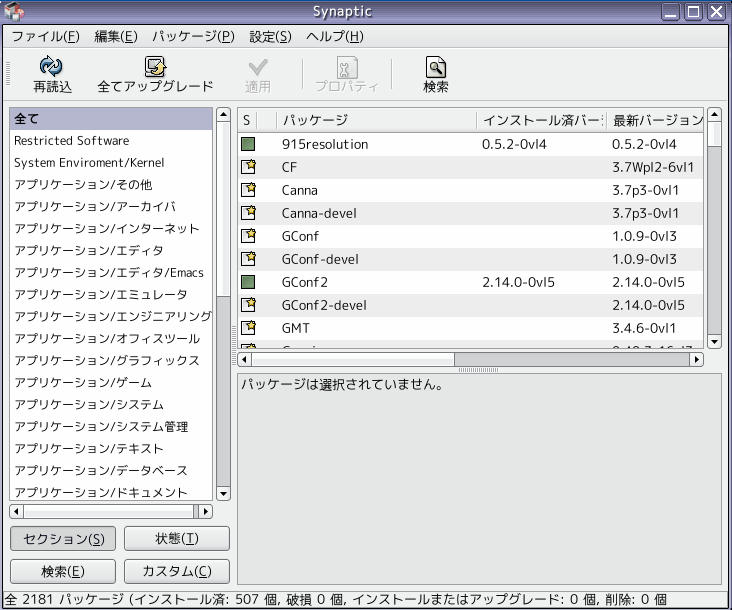Click the section list vertical scrollbar thumb
732x610 pixels.
tap(223, 209)
